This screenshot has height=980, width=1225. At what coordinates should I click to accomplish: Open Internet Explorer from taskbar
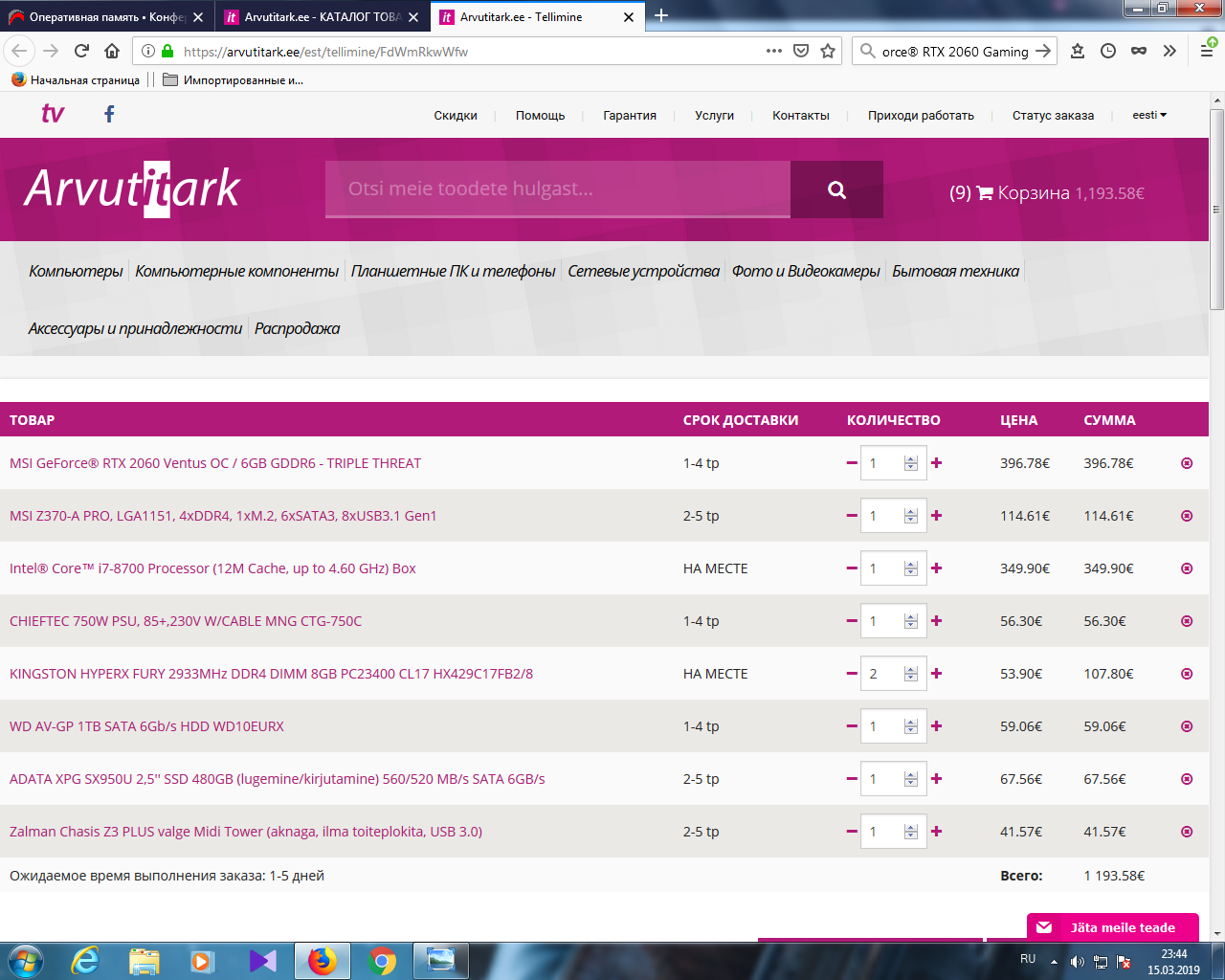(x=85, y=961)
